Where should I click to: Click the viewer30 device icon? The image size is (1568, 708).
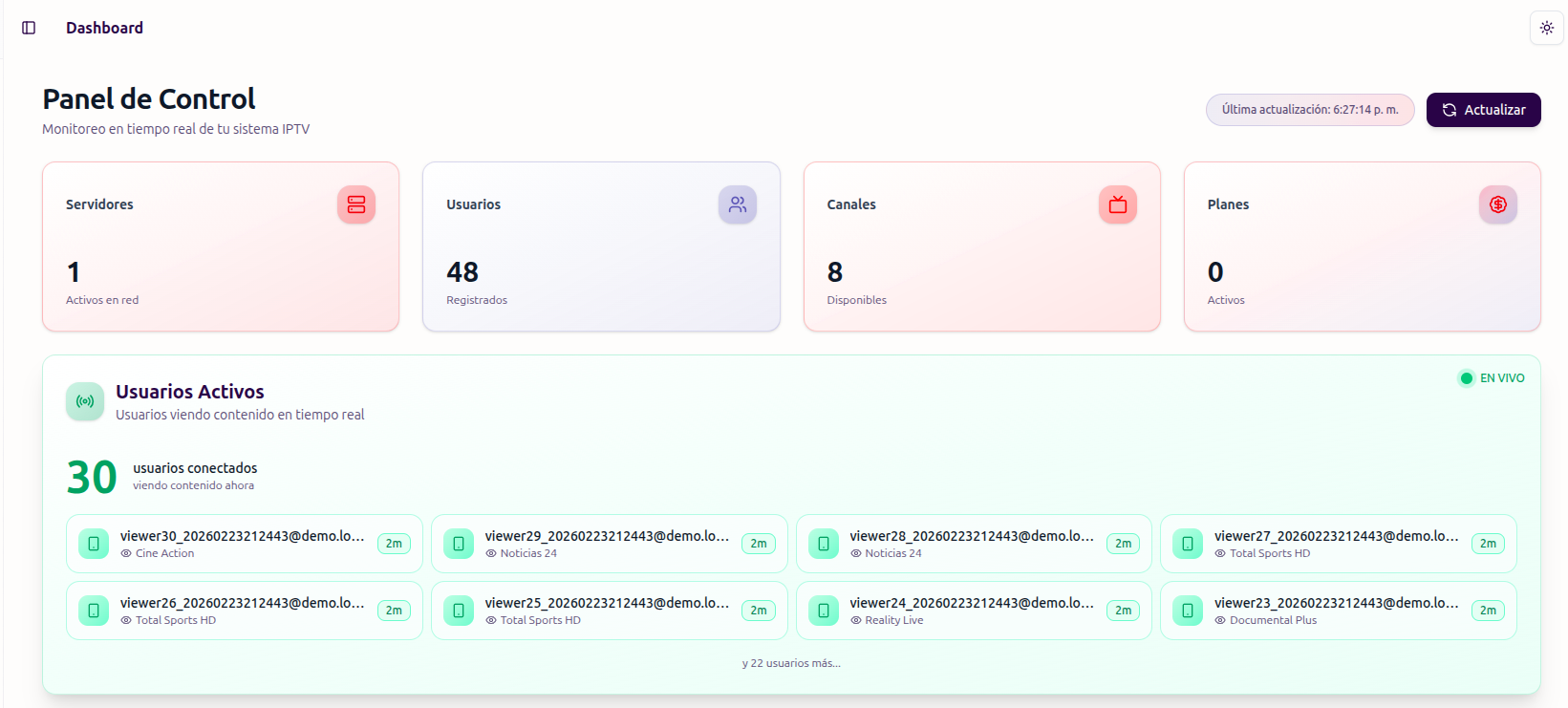(94, 544)
